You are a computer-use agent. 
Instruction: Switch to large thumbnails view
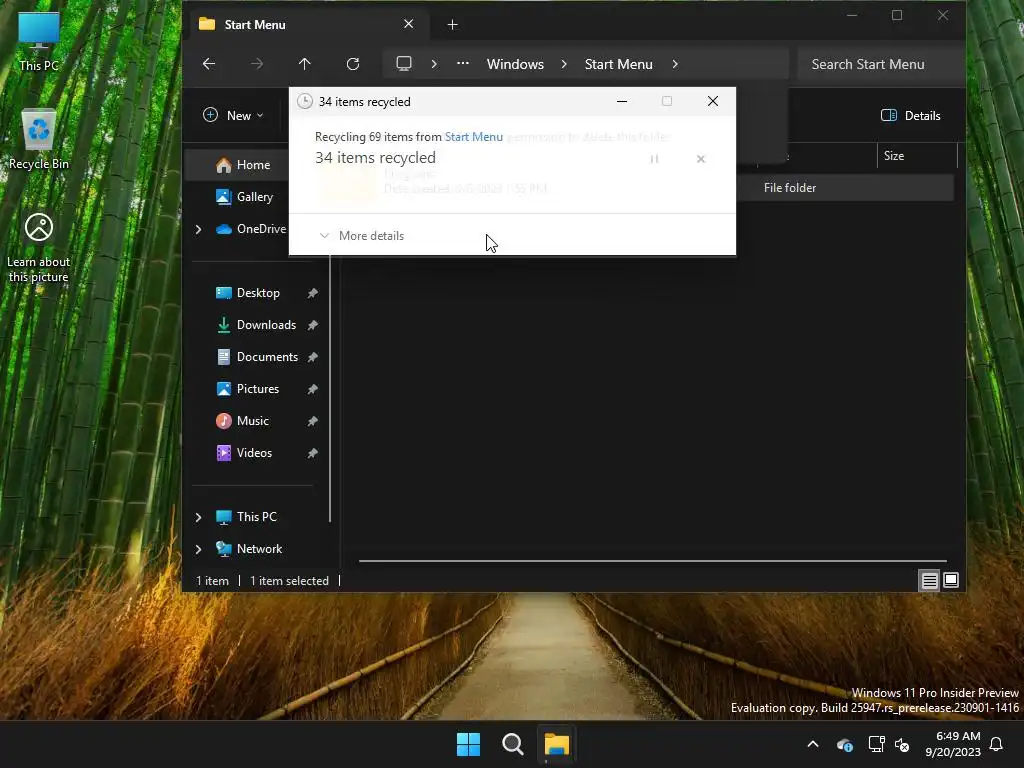click(951, 580)
